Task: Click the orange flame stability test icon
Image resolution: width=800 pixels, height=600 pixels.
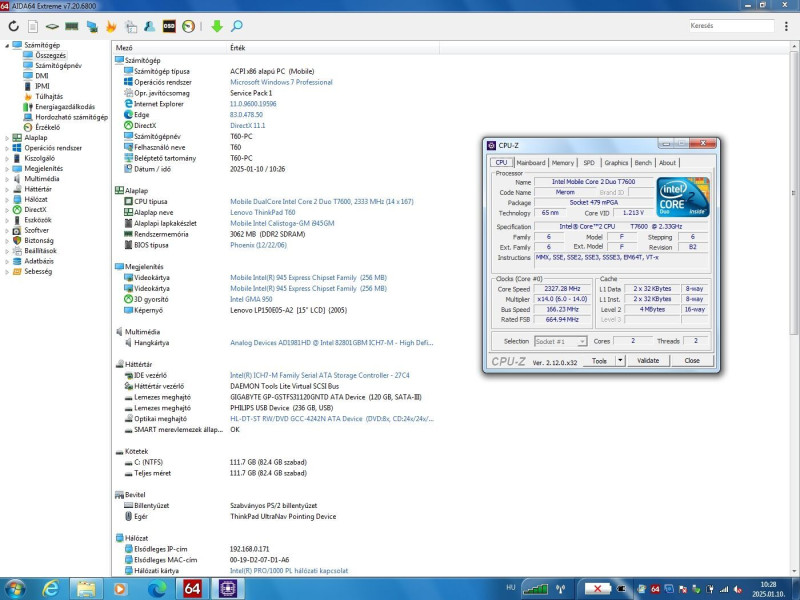Action: coord(110,26)
